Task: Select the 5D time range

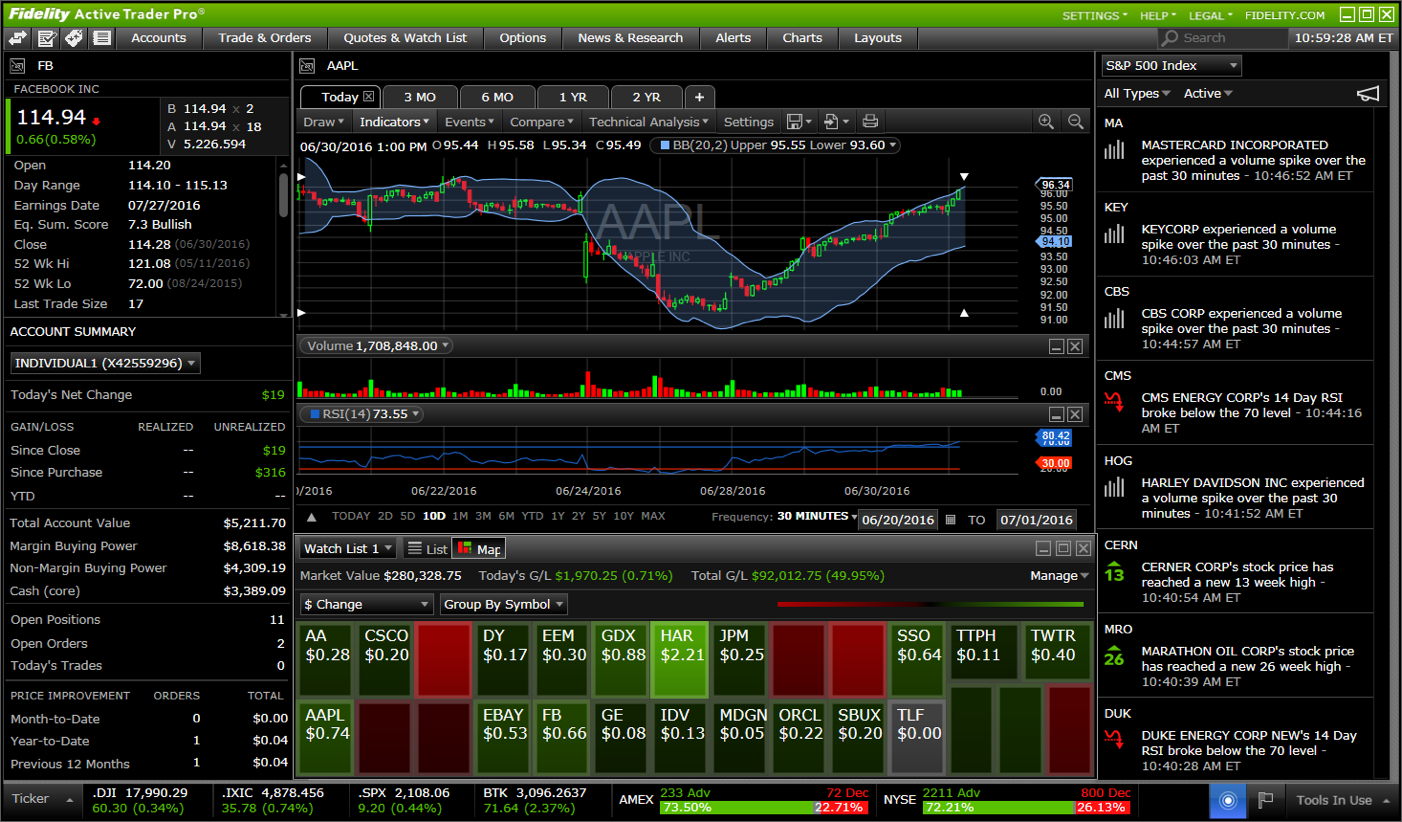Action: click(407, 517)
